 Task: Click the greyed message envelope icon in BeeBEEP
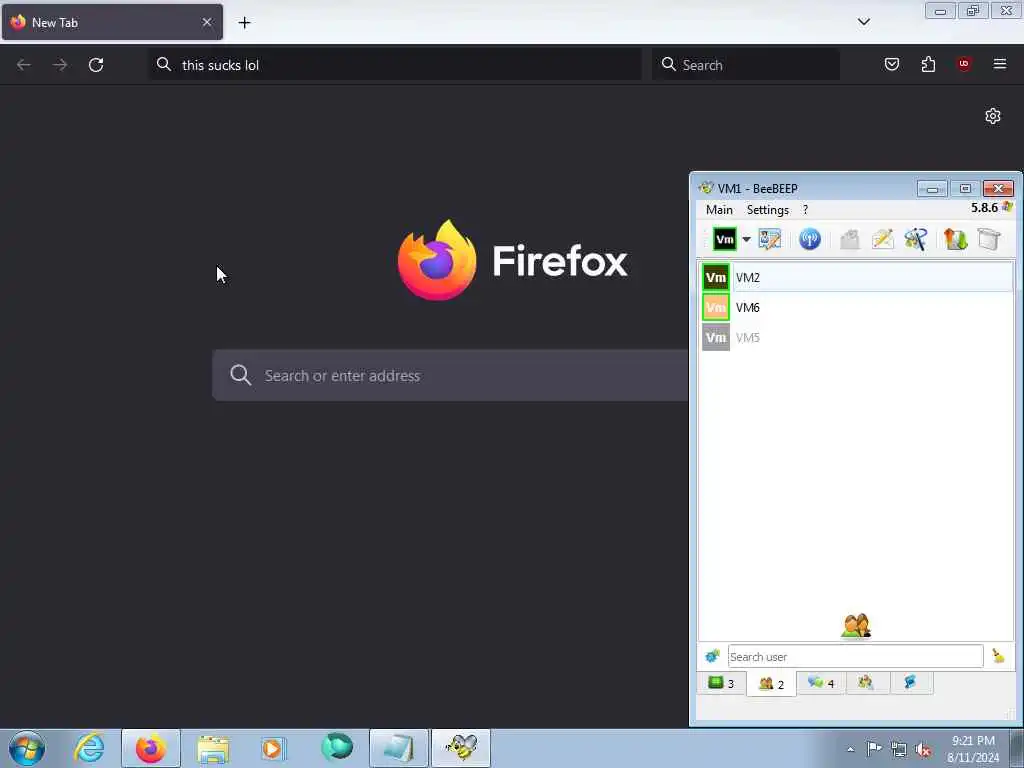[x=850, y=239]
